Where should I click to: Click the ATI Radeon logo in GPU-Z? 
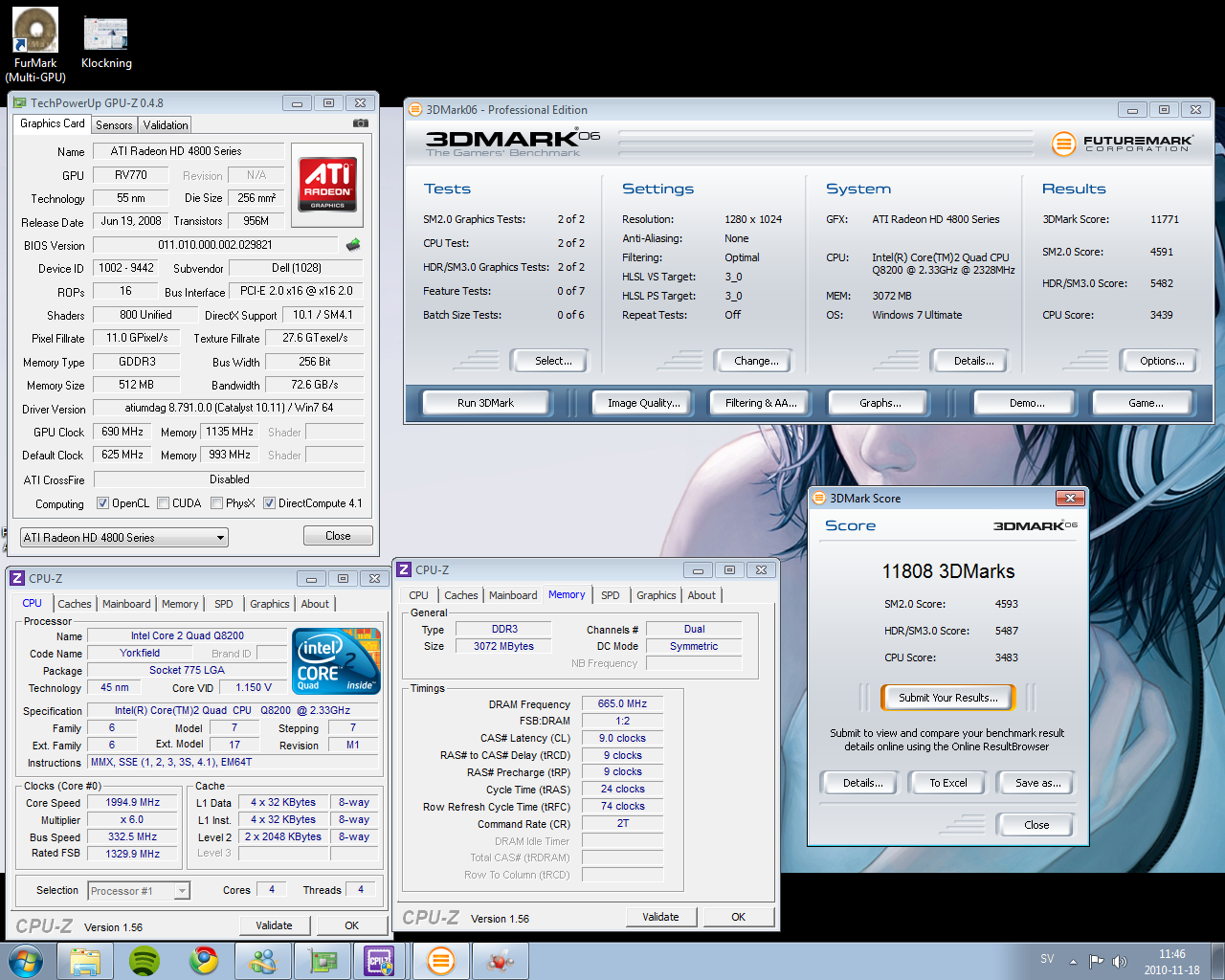(327, 184)
